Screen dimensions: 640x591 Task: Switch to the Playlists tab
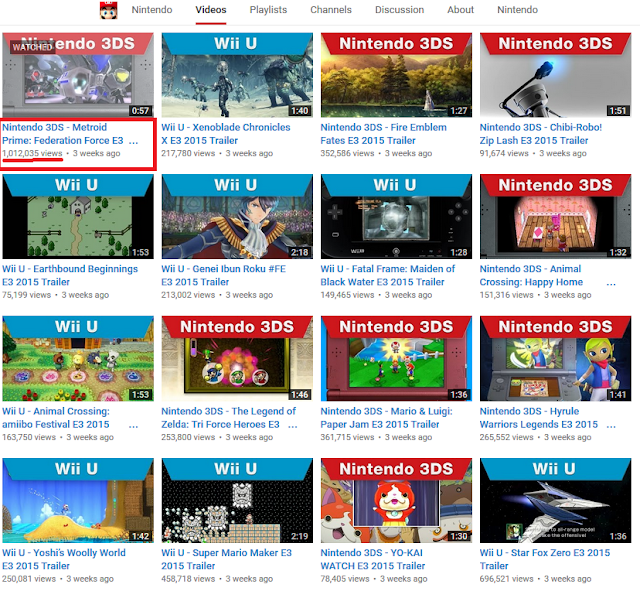268,10
